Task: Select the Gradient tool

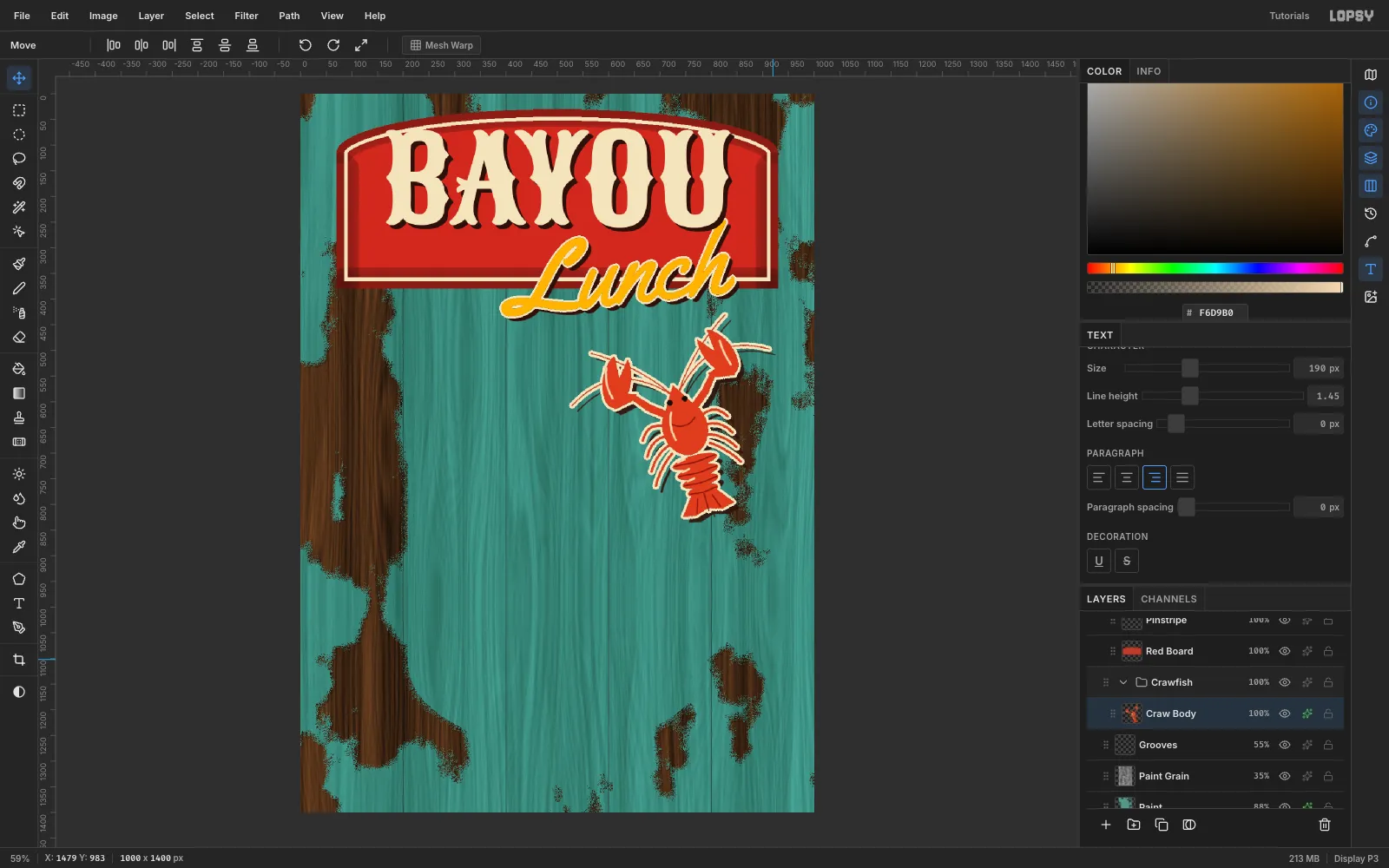Action: click(19, 393)
